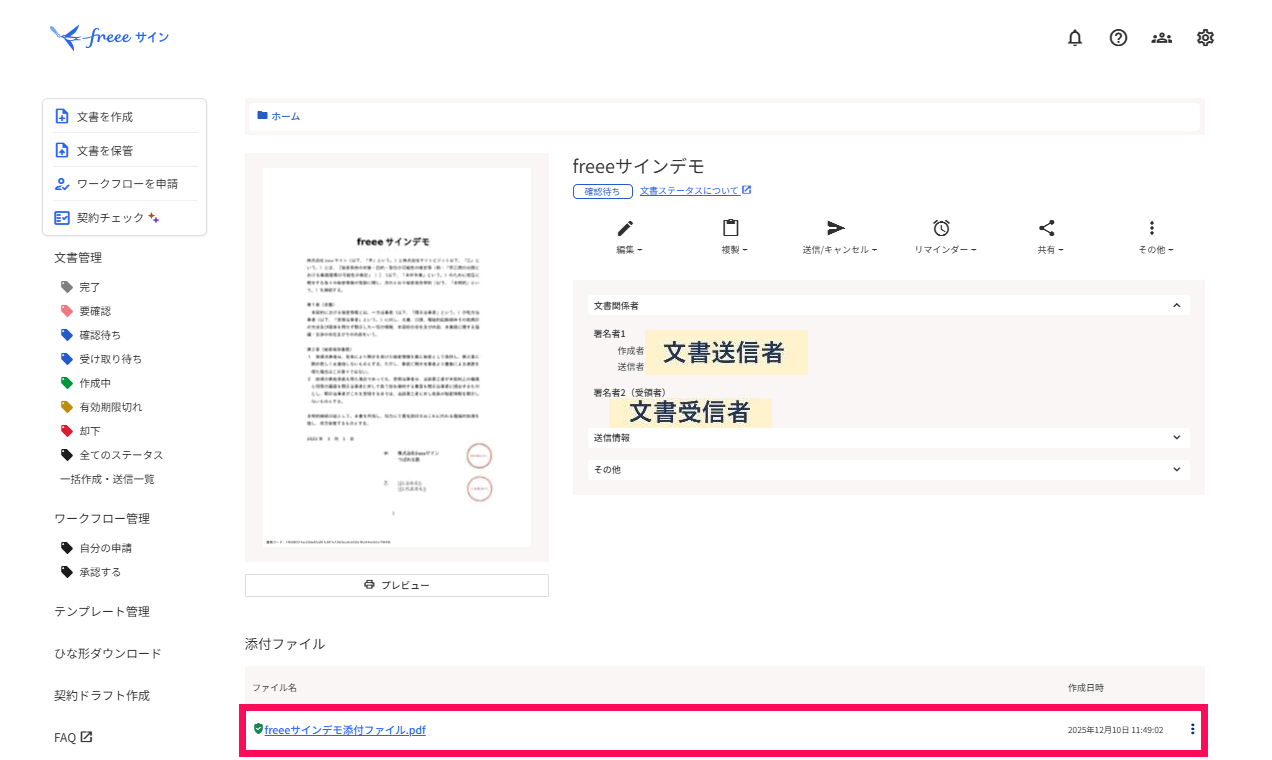Open the settings gear icon
This screenshot has height=760, width=1272.
click(1205, 37)
